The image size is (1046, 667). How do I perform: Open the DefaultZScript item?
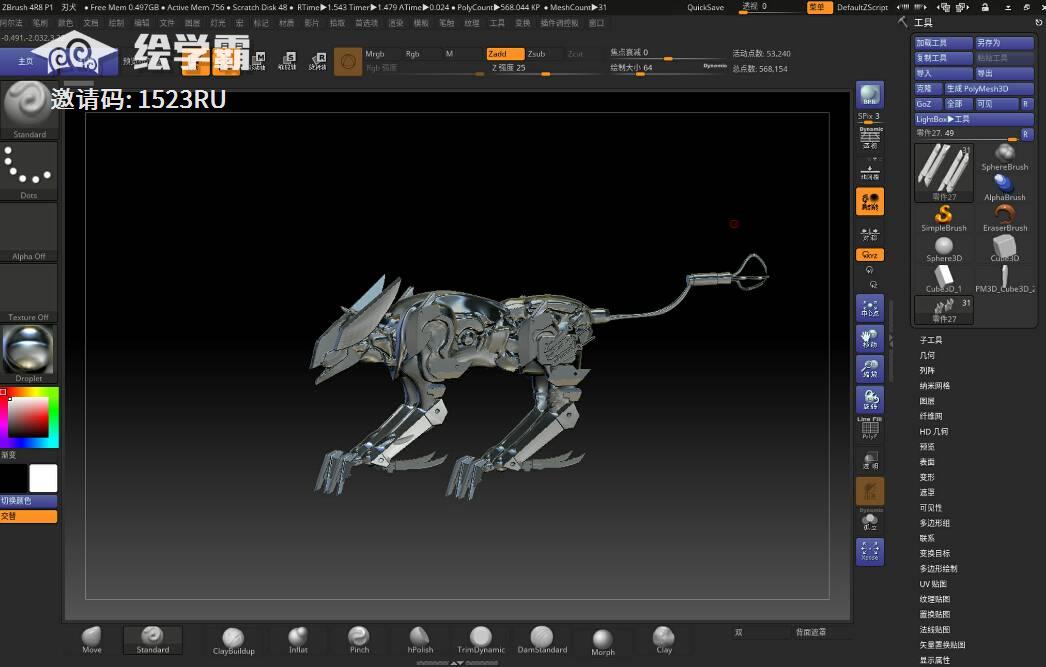pos(862,7)
